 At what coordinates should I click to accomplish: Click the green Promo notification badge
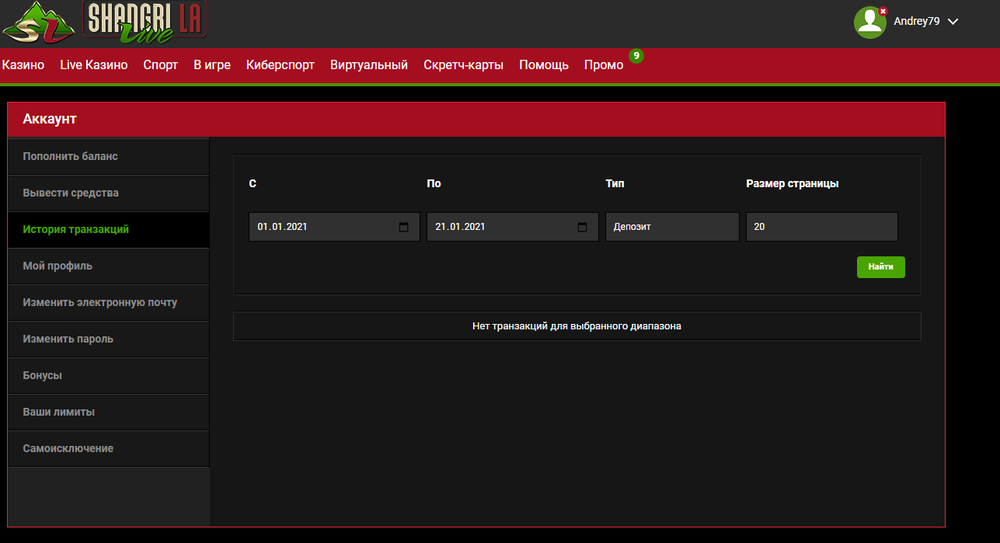pyautogui.click(x=636, y=55)
